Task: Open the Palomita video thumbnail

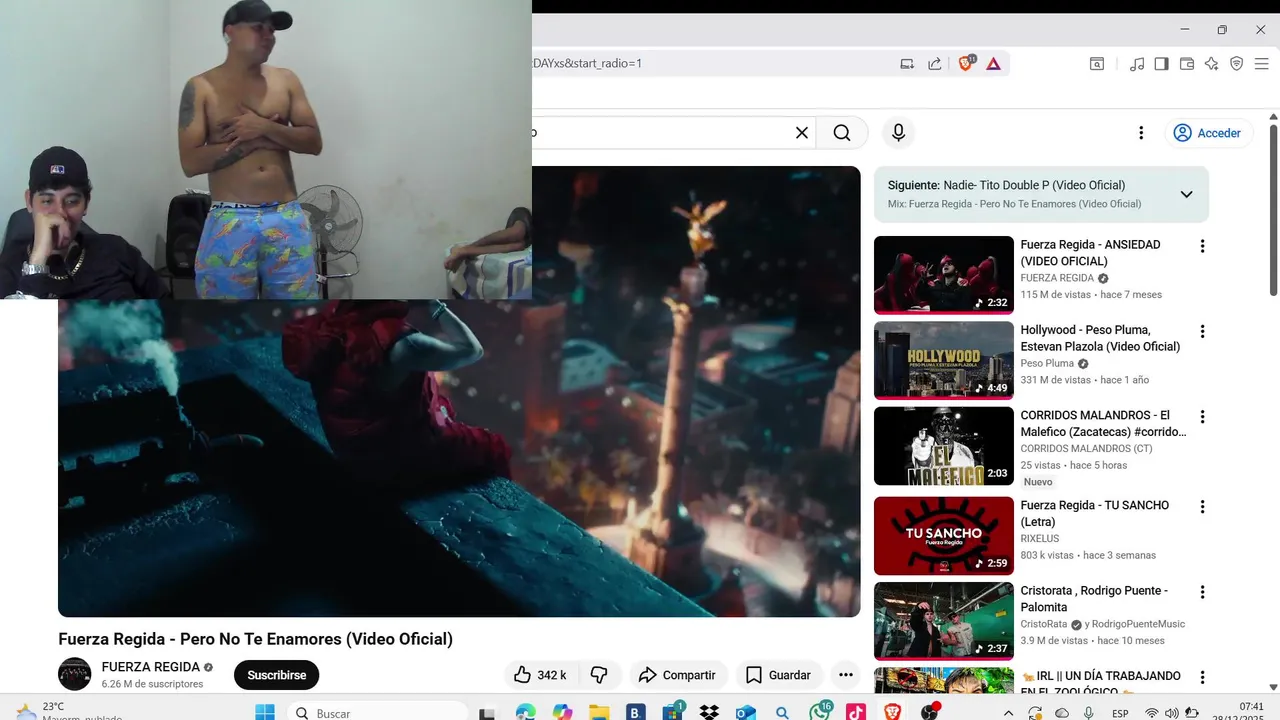Action: pyautogui.click(x=943, y=621)
